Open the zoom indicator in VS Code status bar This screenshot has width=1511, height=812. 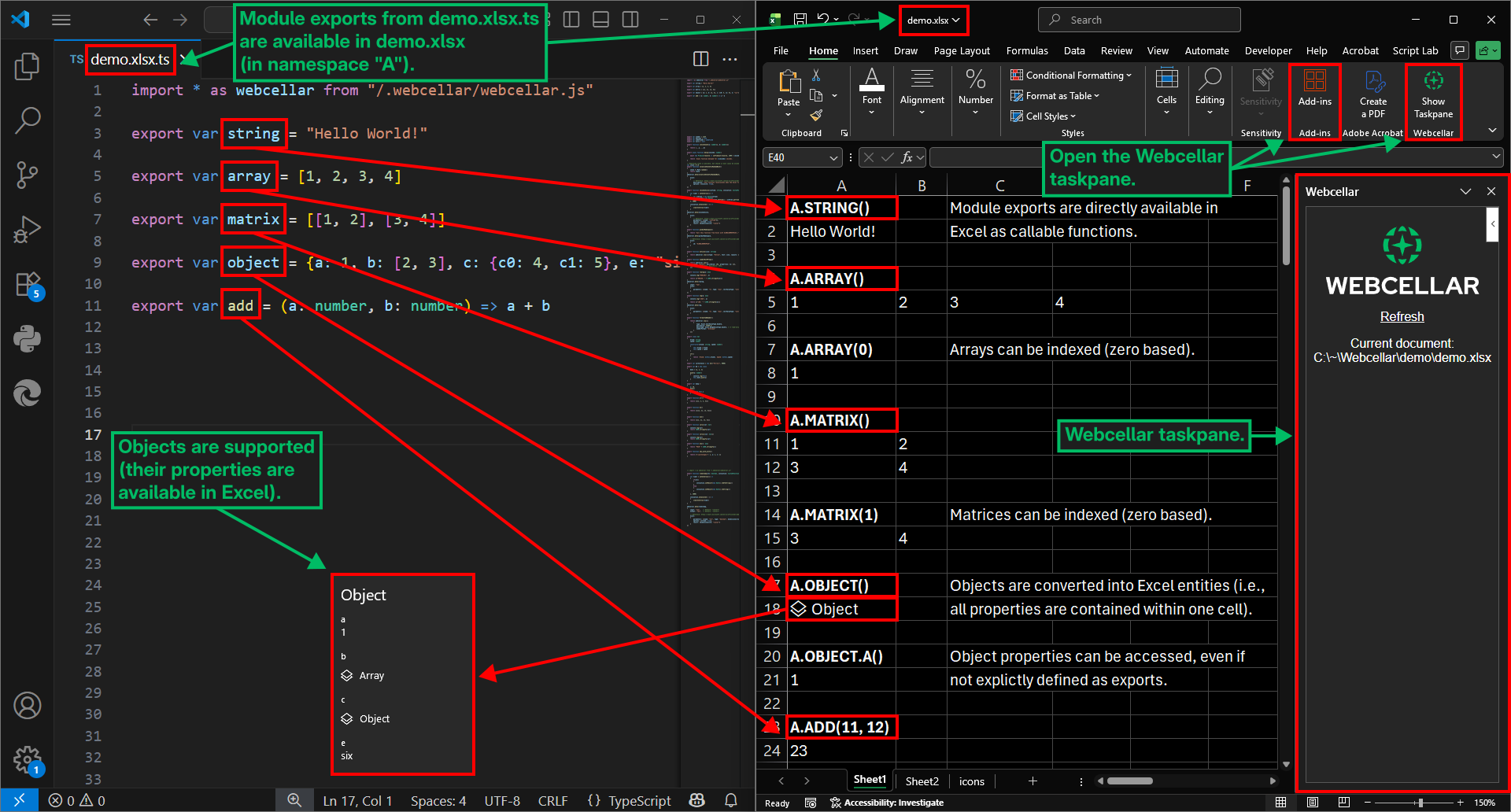pyautogui.click(x=294, y=800)
